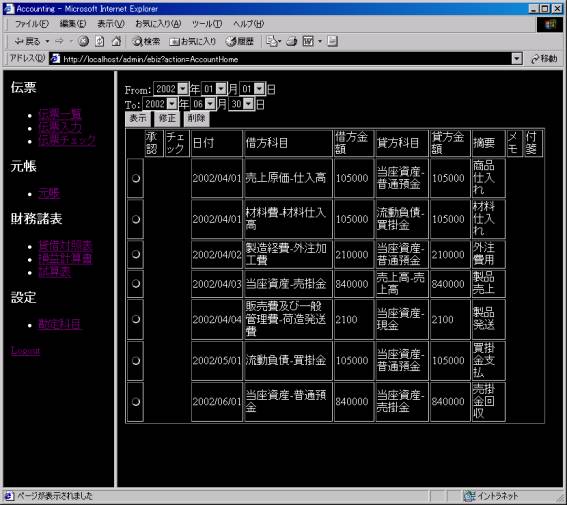Open the ツール(T) menu
The image size is (567, 505).
(207, 24)
